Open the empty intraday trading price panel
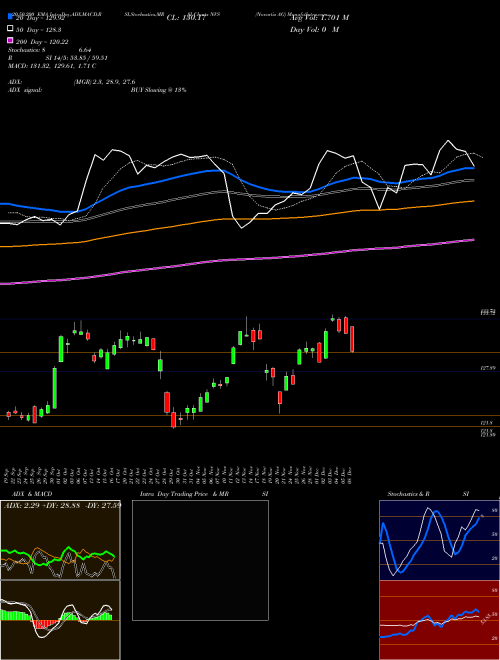Viewport: 500px width, 660px height. (200, 560)
